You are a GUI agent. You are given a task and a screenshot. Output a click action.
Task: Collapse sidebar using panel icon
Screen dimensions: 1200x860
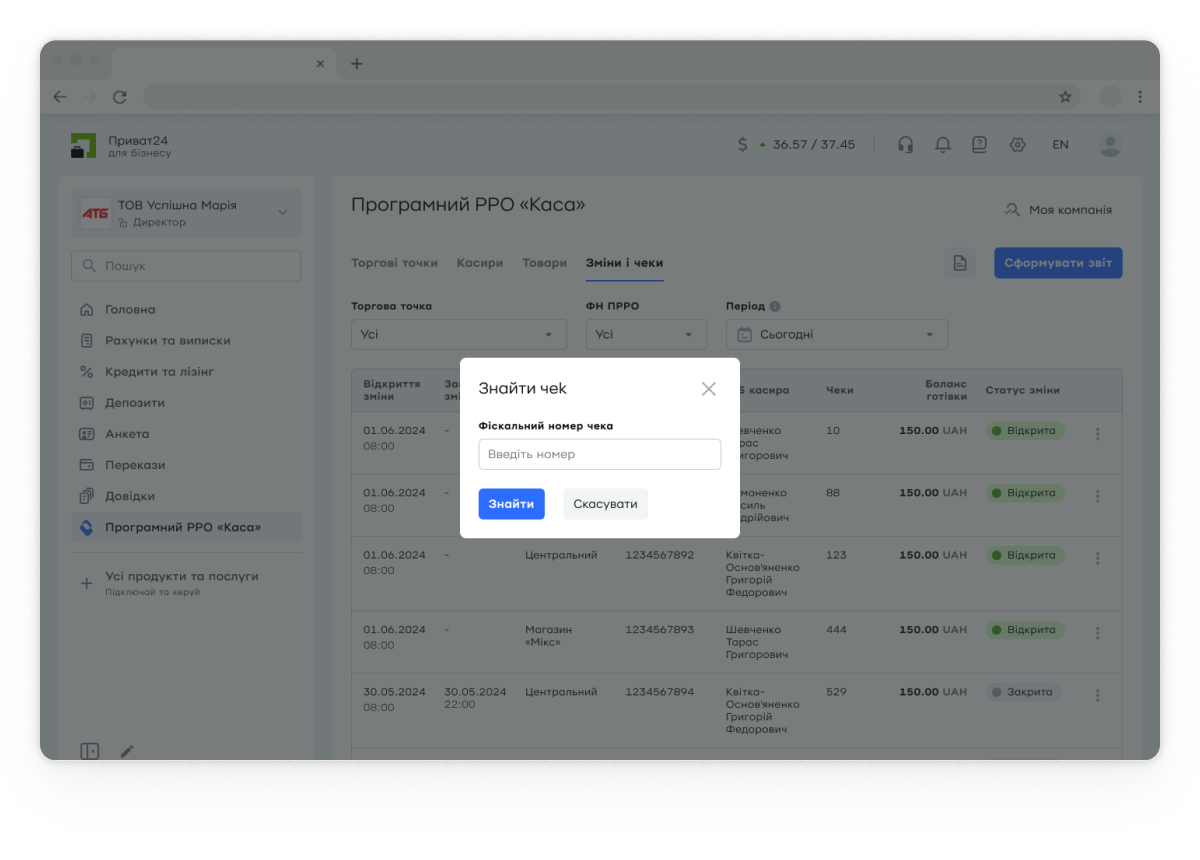pyautogui.click(x=90, y=751)
